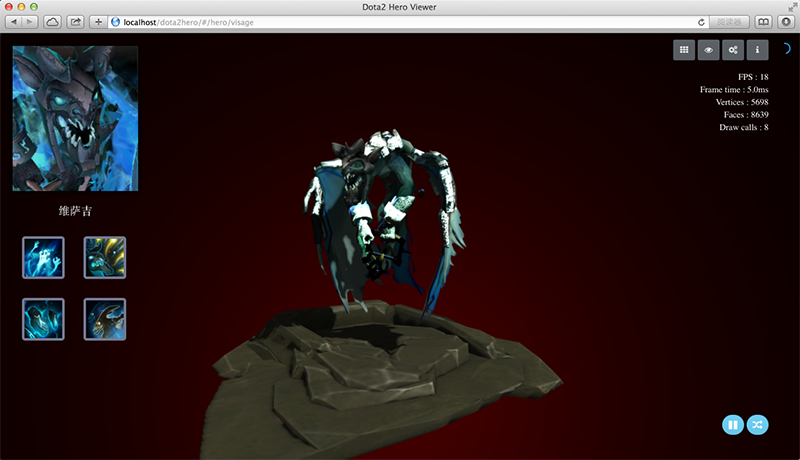800x460 pixels.
Task: Open the gears settings button
Action: (733, 49)
